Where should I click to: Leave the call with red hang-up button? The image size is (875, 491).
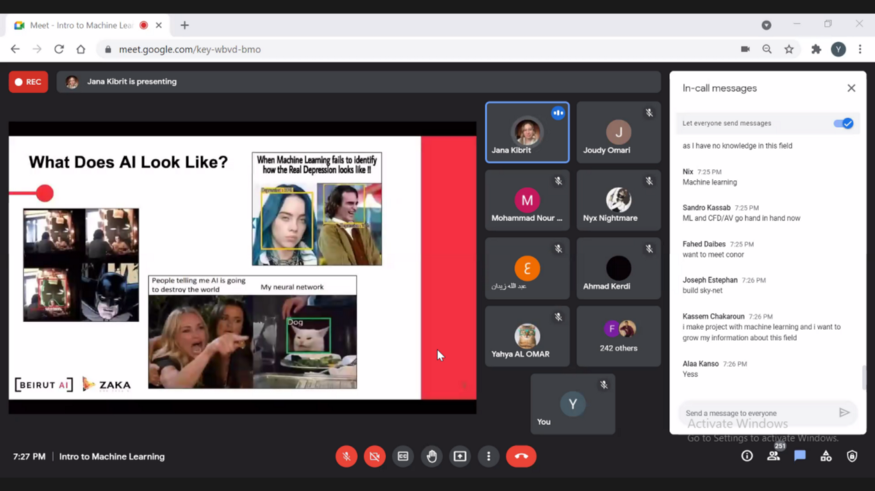click(521, 456)
